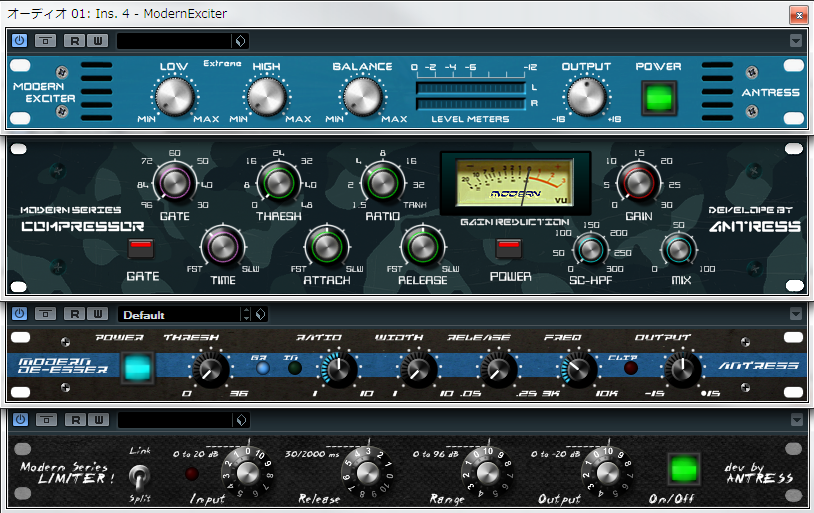814x513 pixels.
Task: Click the blue GR indicator on De-Esser
Action: pos(263,369)
